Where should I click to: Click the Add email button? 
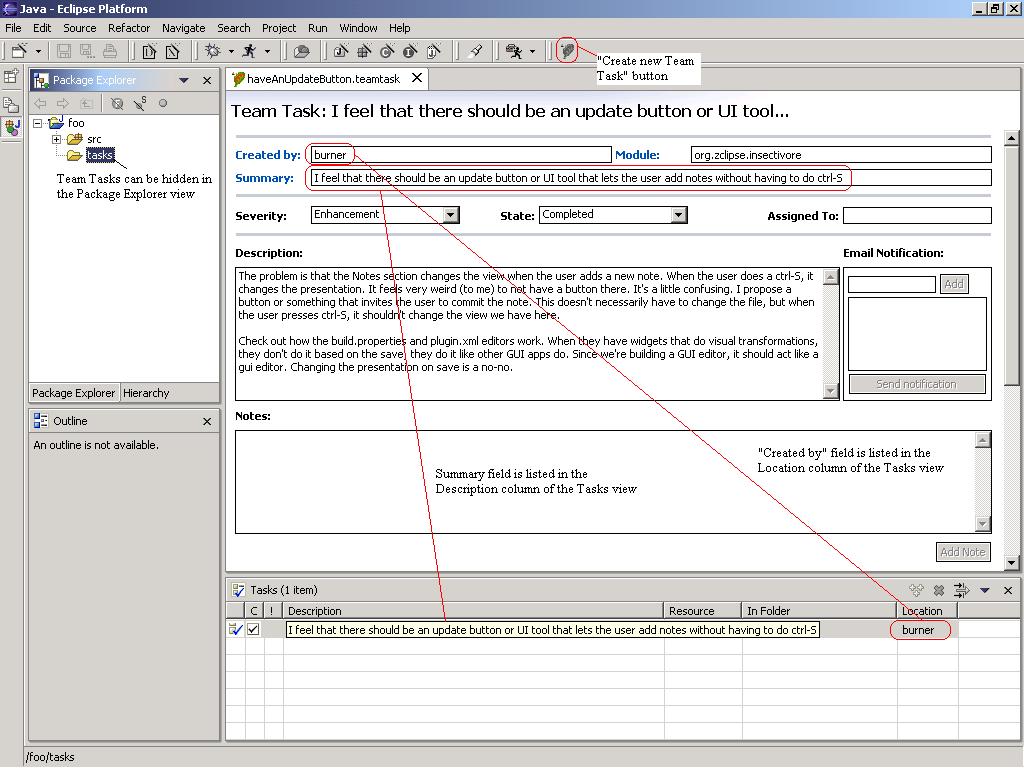pyautogui.click(x=953, y=284)
